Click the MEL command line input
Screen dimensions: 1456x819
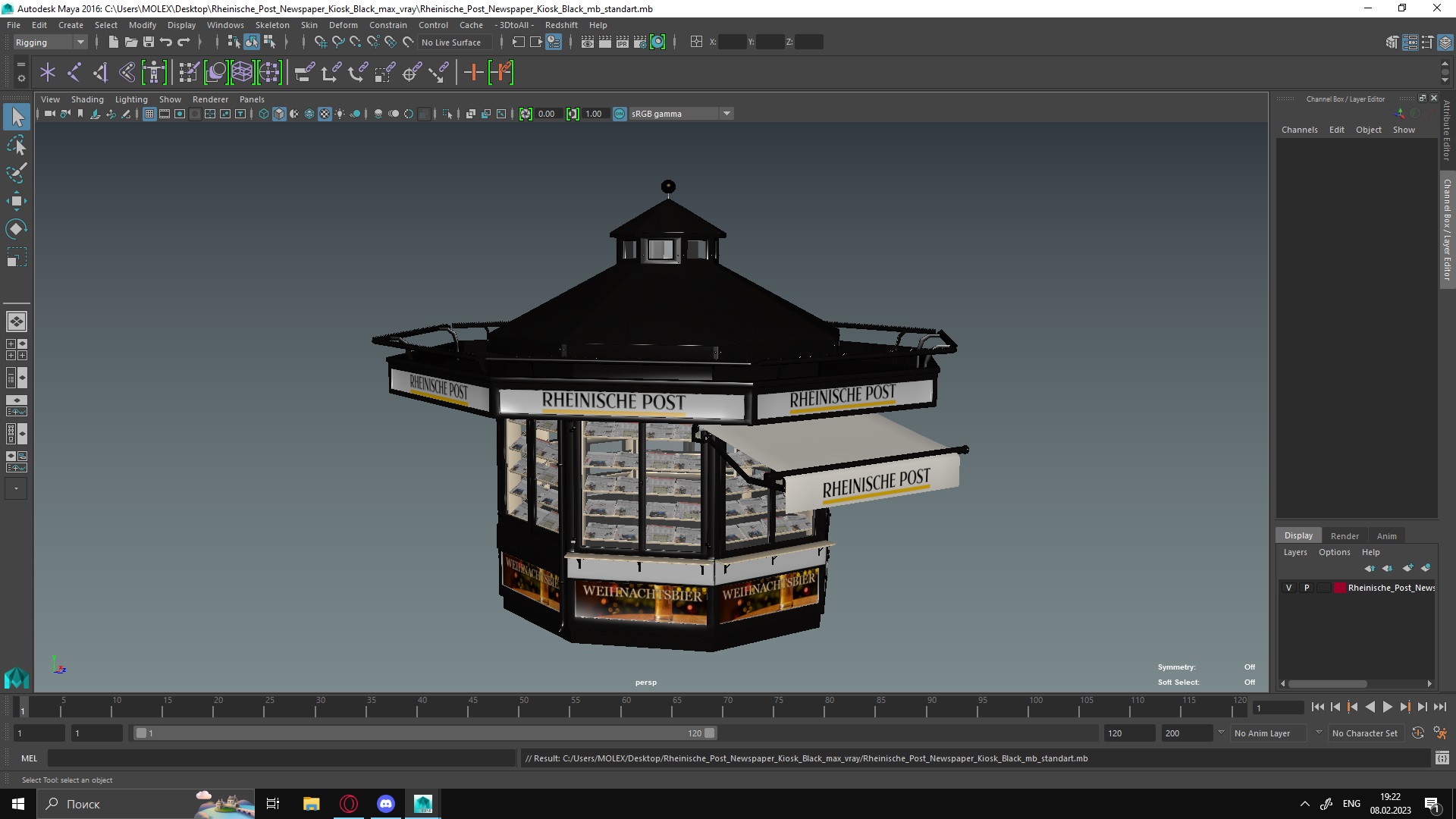coord(281,758)
